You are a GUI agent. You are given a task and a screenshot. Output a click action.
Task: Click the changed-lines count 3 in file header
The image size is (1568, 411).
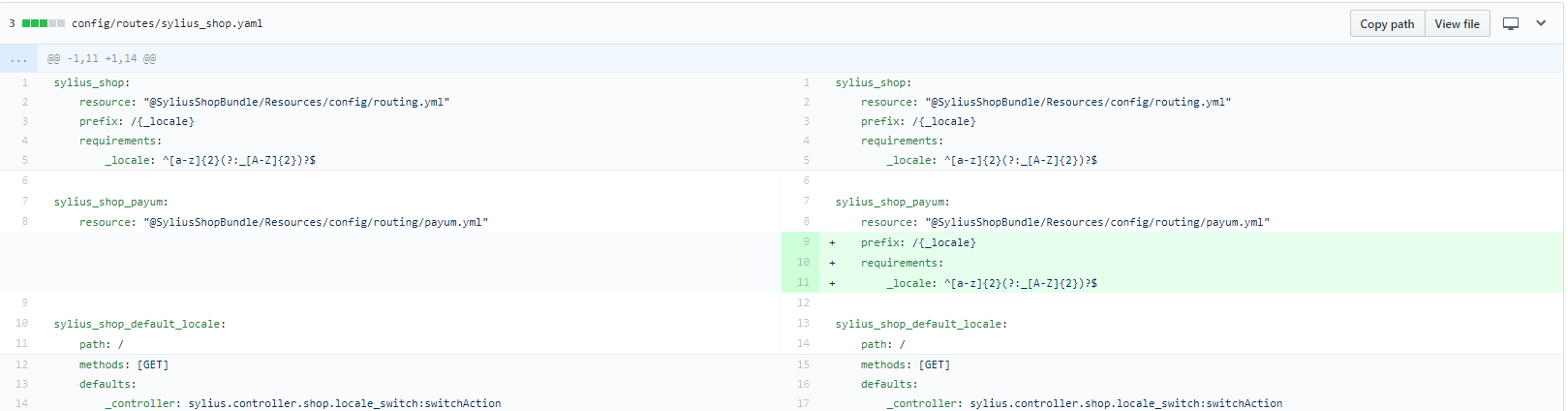point(12,23)
